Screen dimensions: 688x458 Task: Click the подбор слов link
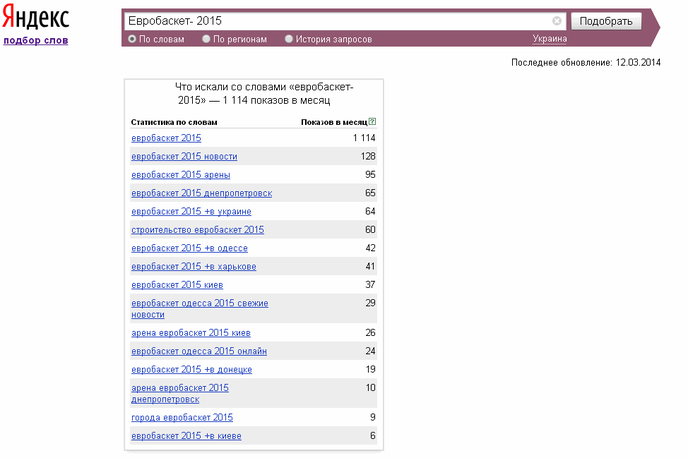pyautogui.click(x=36, y=41)
